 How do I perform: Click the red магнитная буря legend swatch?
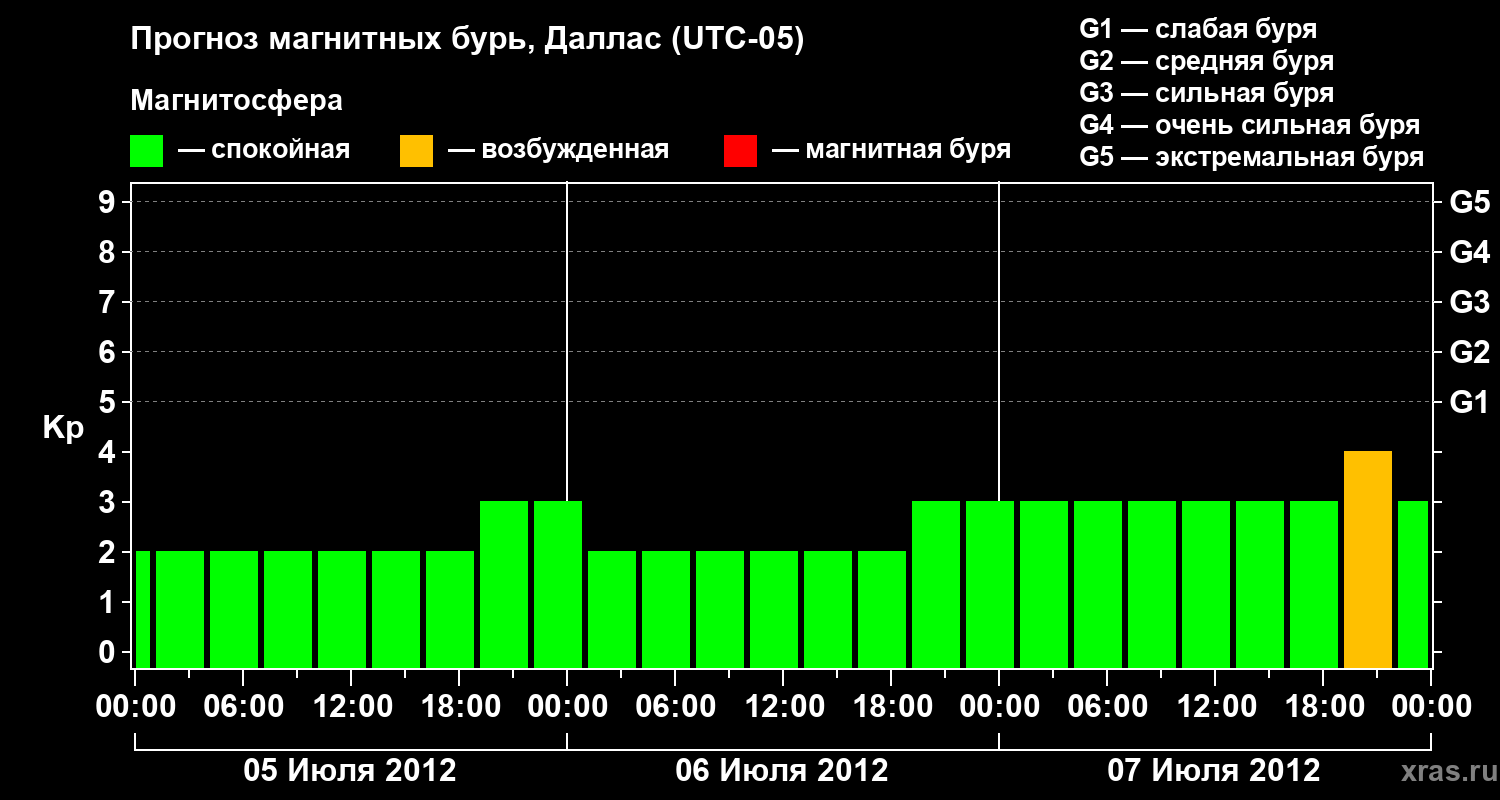click(x=740, y=151)
